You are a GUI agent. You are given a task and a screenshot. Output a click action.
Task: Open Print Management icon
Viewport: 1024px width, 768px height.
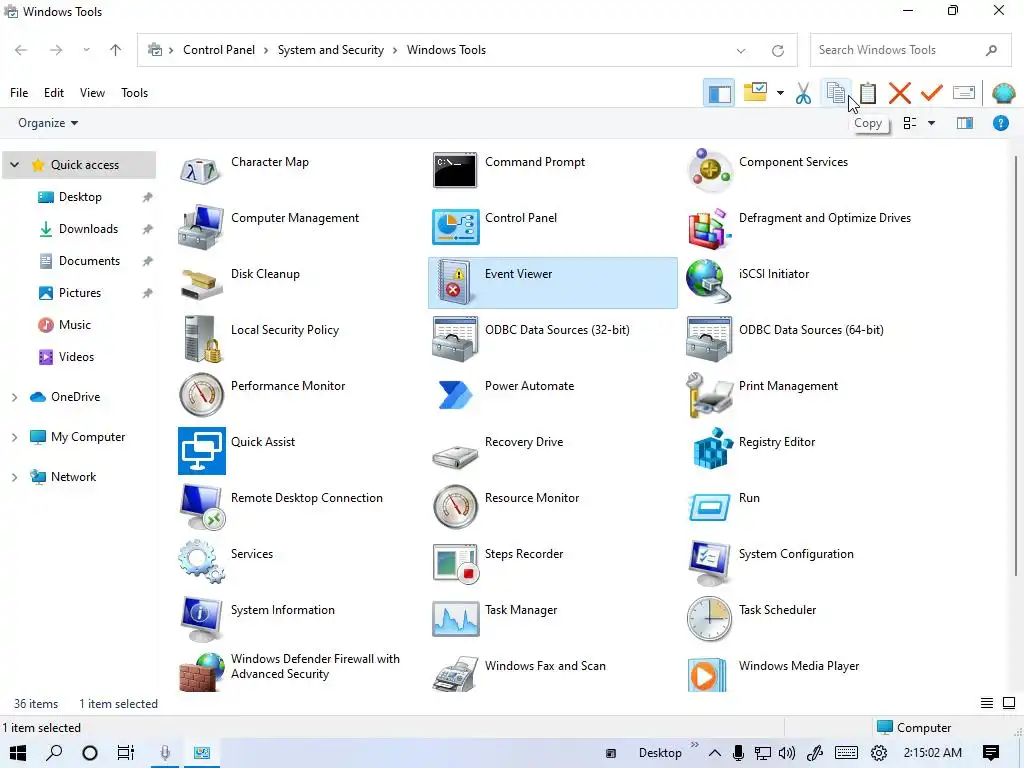coord(710,394)
